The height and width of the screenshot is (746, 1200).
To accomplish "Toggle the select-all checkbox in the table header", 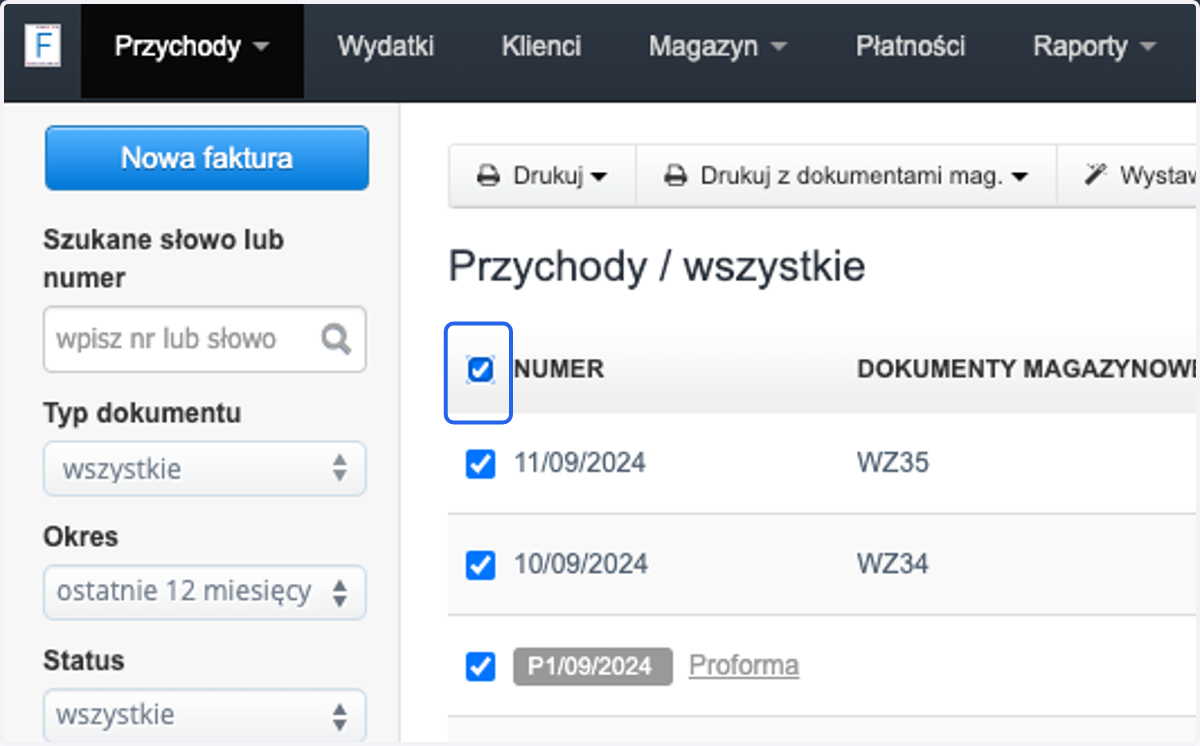I will click(480, 370).
